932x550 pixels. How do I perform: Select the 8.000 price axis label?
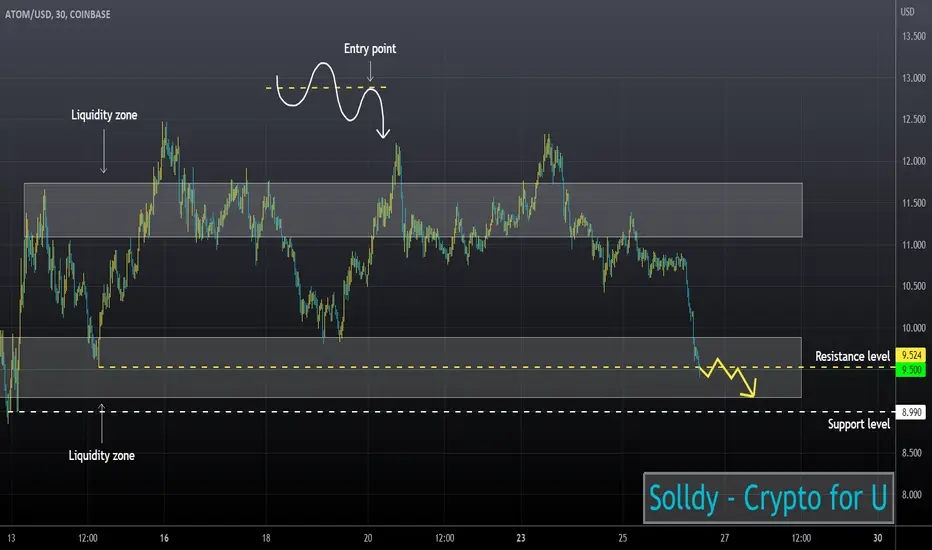(x=912, y=494)
